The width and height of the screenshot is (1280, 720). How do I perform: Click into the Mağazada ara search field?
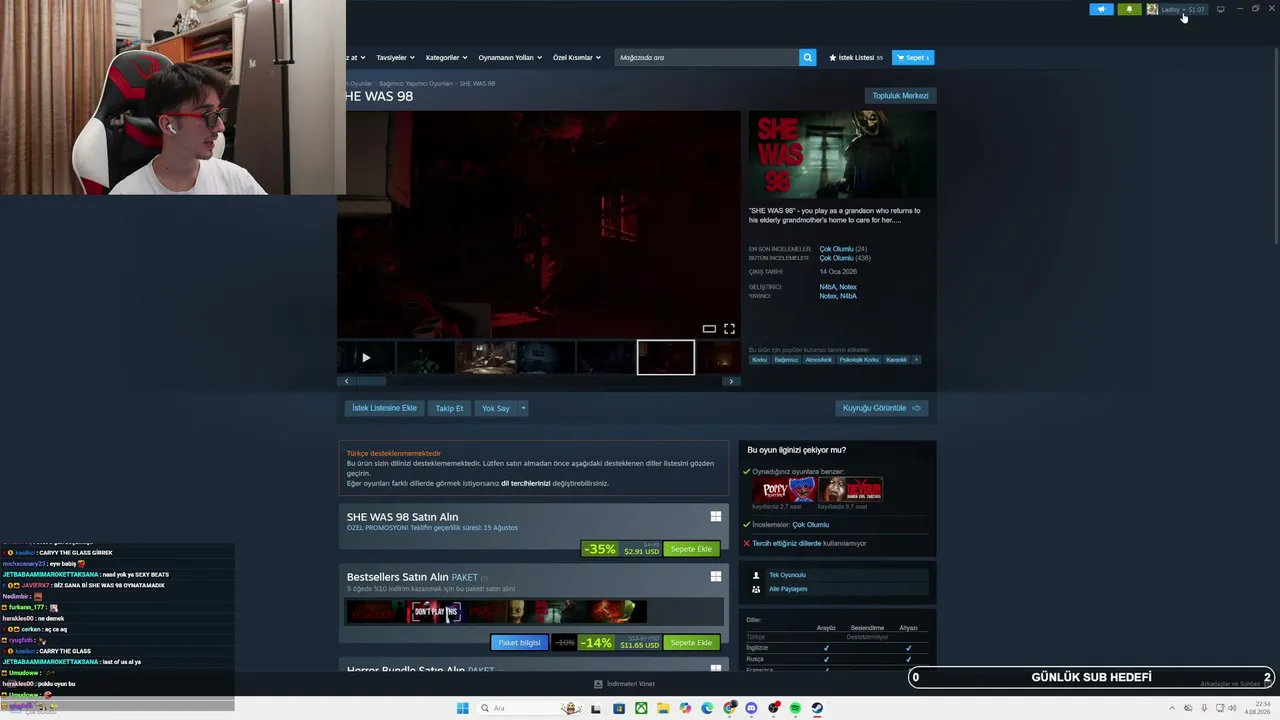tap(707, 58)
